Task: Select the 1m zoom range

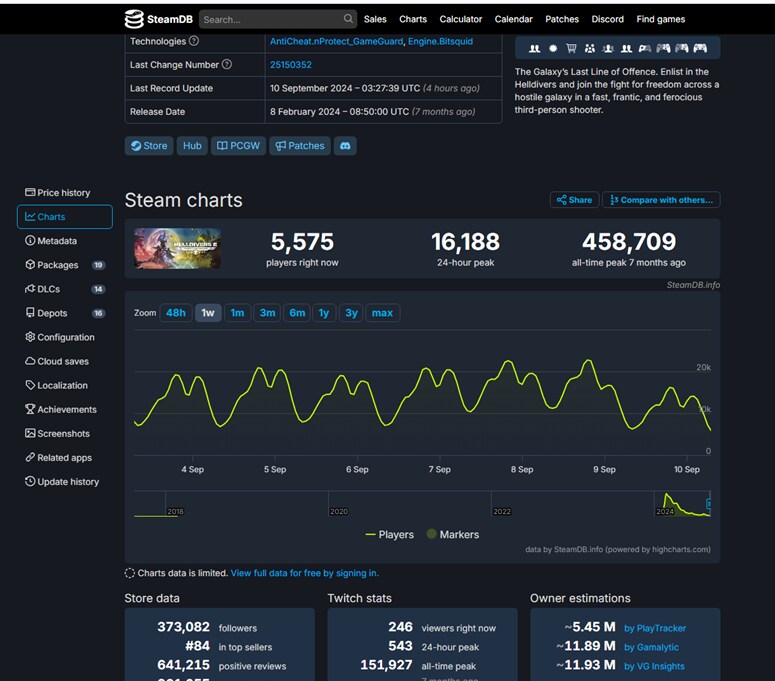Action: 237,313
